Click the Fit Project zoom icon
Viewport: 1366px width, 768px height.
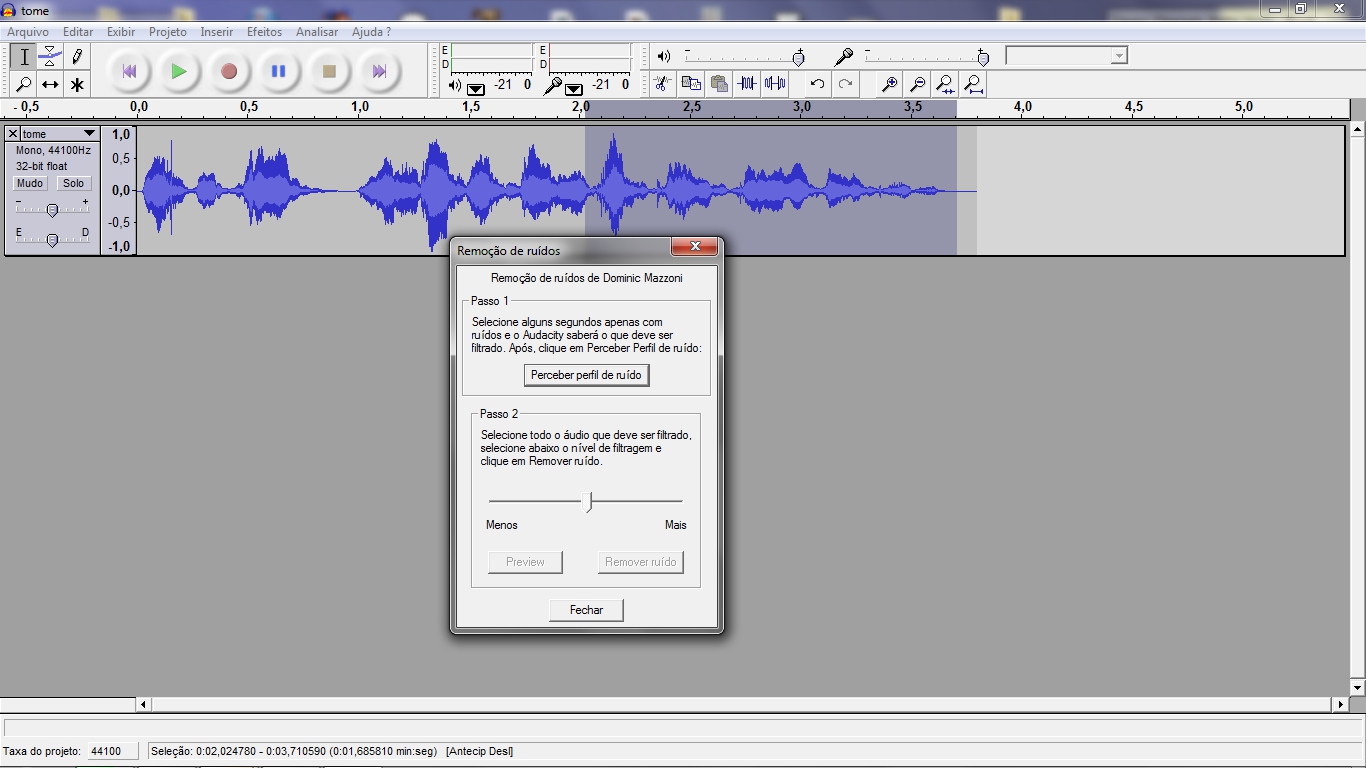(972, 84)
